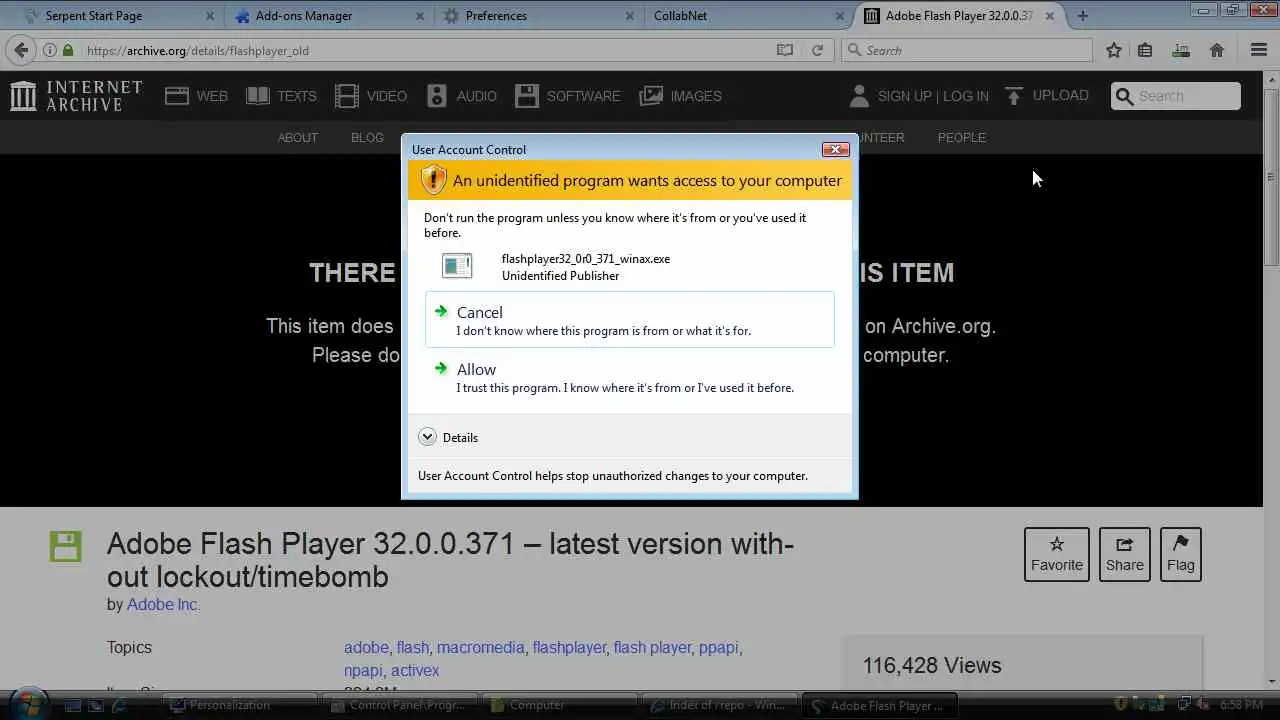Open the VIDEO section
The width and height of the screenshot is (1280, 720).
(371, 96)
